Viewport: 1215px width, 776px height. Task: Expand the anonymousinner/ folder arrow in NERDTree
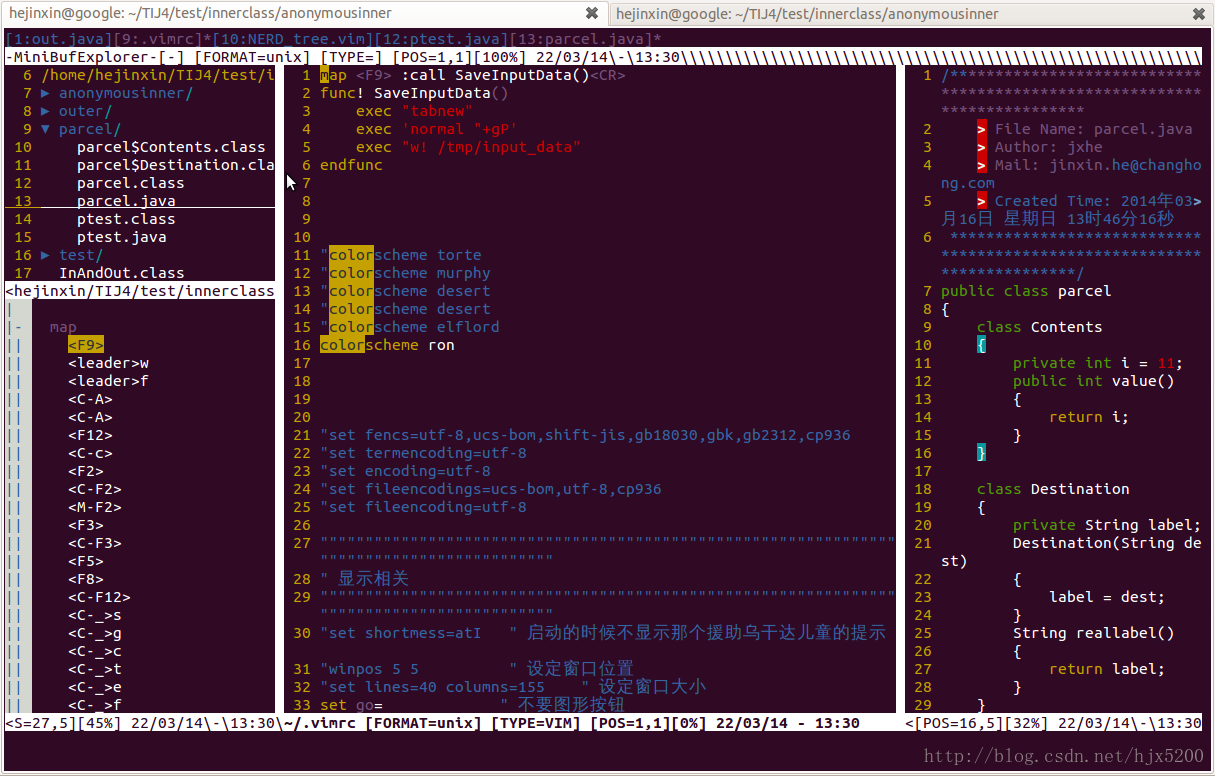point(46,93)
